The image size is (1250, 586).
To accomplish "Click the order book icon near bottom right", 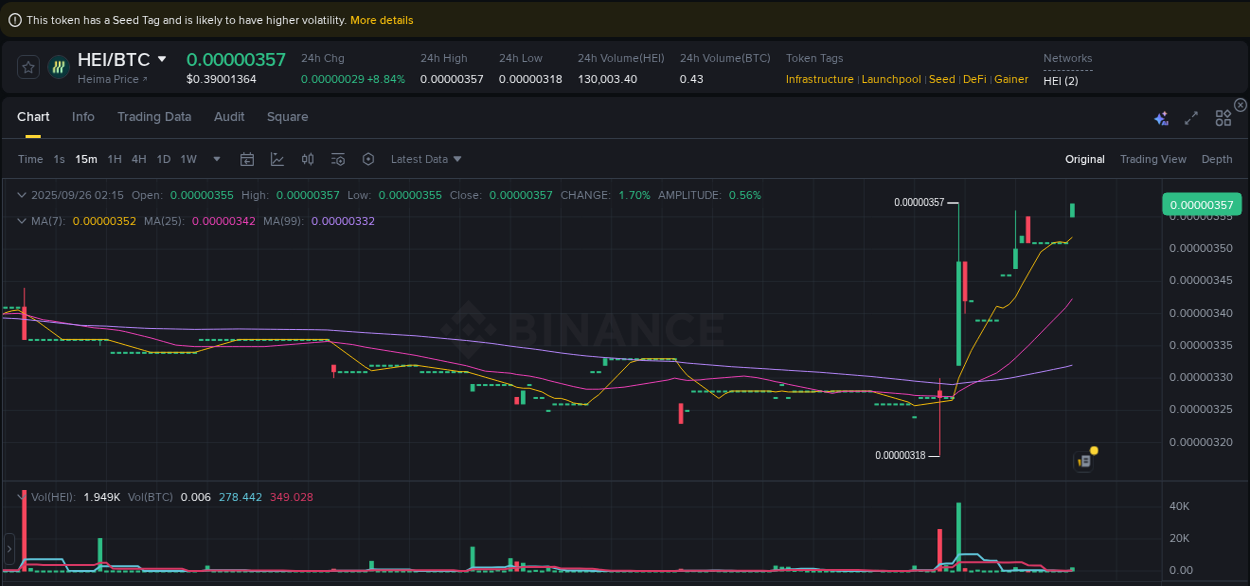I will (1083, 460).
